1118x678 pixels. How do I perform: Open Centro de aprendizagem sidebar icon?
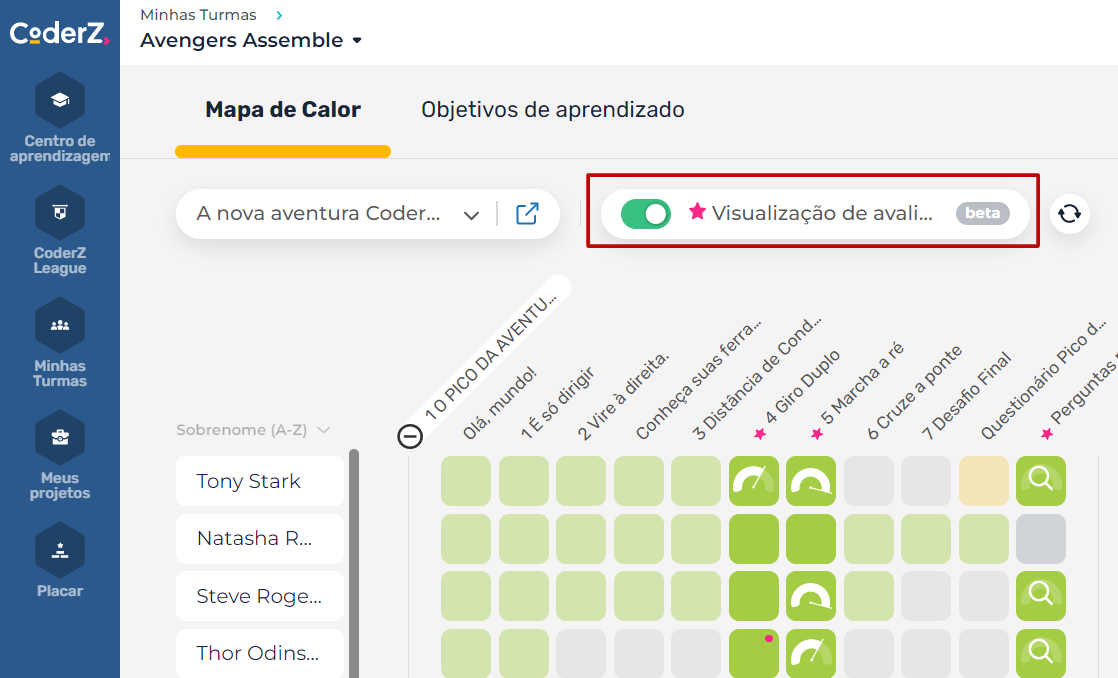(x=60, y=101)
